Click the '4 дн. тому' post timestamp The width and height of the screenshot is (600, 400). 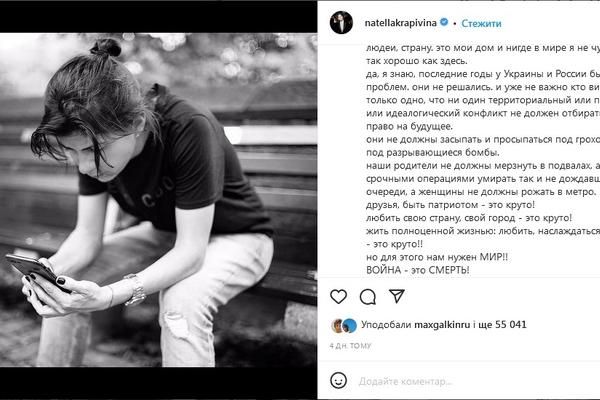coord(350,346)
